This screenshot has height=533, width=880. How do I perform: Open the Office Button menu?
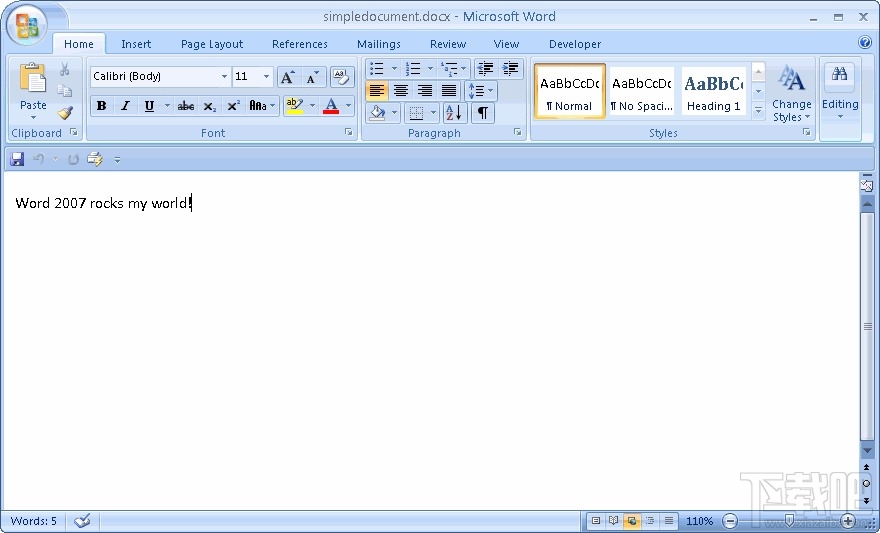(x=26, y=25)
